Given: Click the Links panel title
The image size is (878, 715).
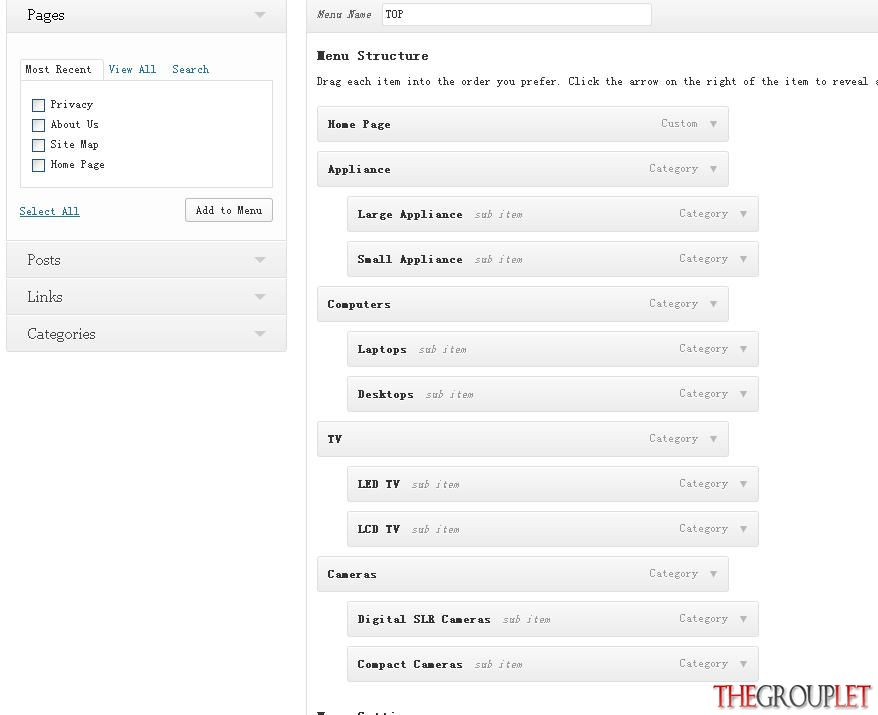Looking at the screenshot, I should pos(45,297).
